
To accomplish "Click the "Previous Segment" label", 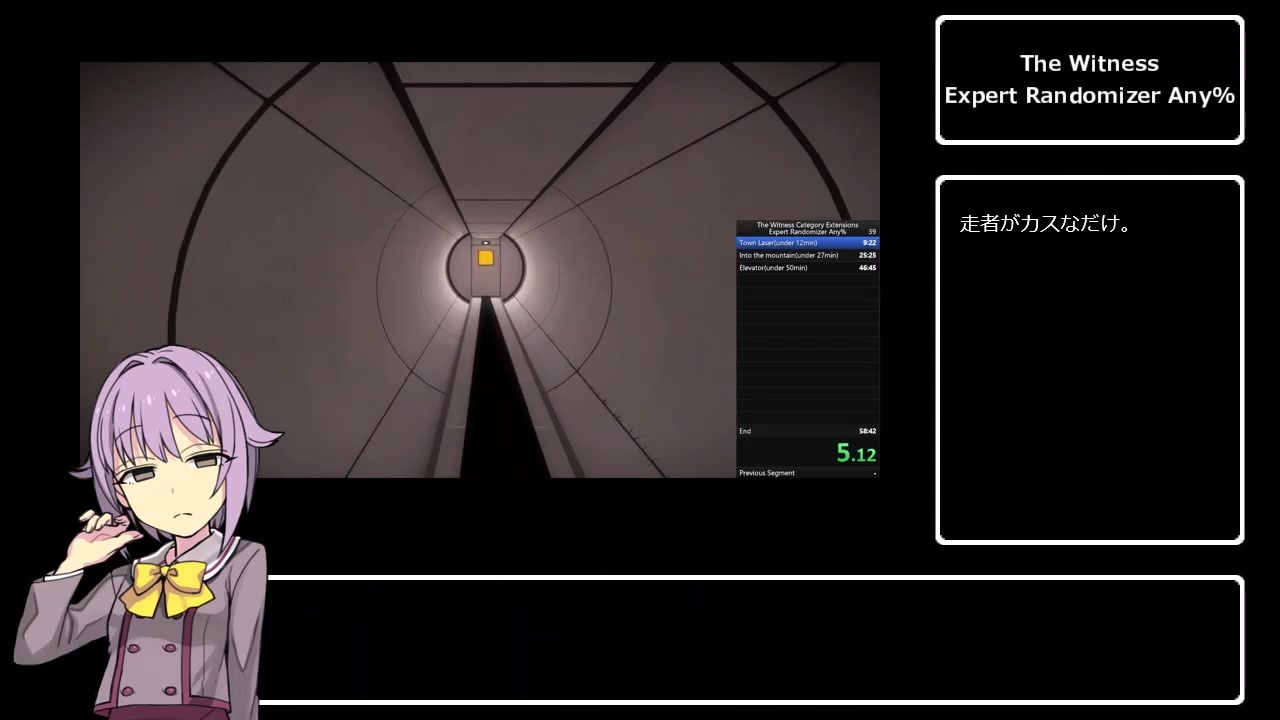I will 767,473.
